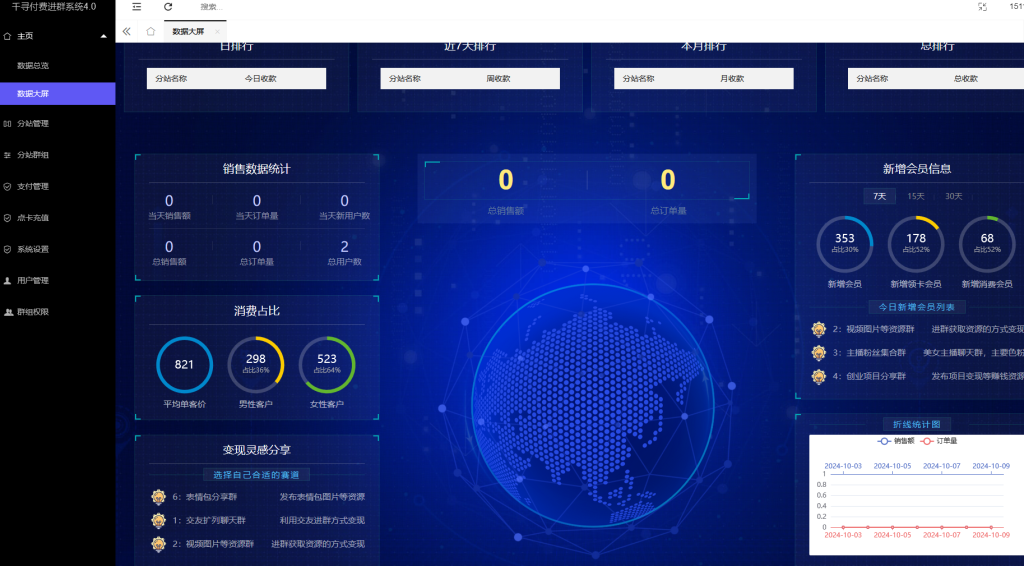Screen dimensions: 1024x566
Task: Click the 821 平均单客价 ring
Action: pyautogui.click(x=184, y=364)
